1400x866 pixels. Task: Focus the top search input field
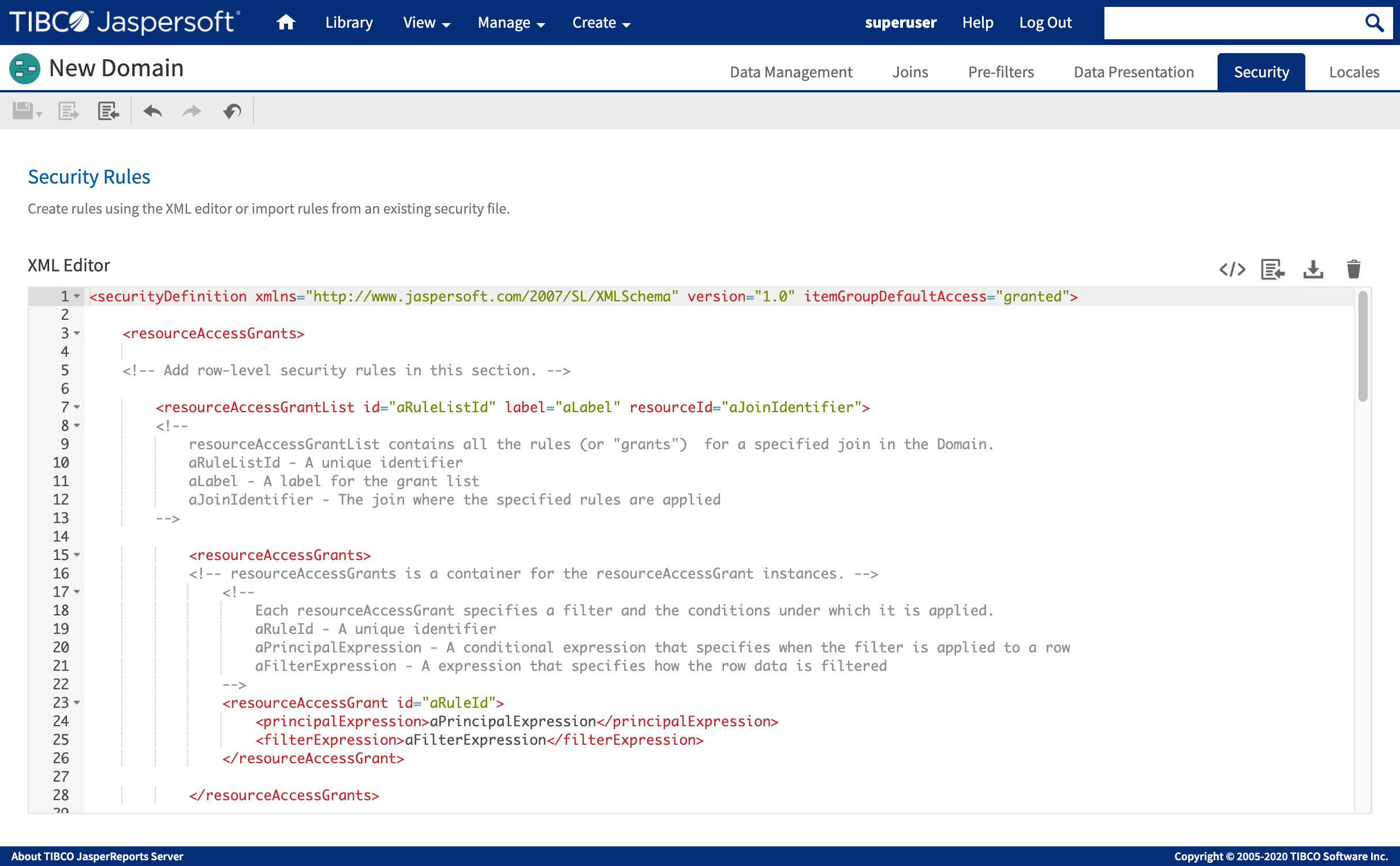[1233, 23]
